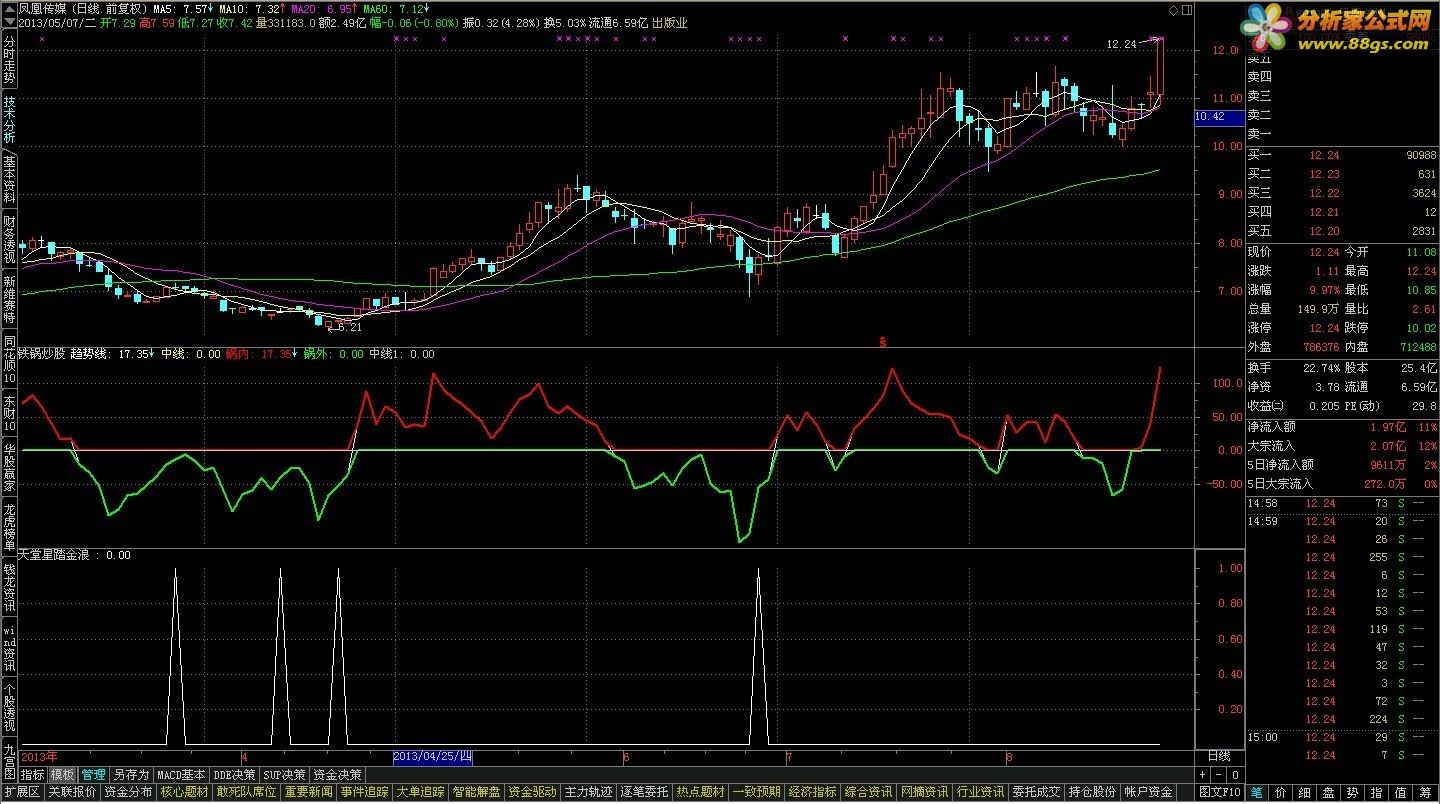
Task: Open 资金分布 tab
Action: coord(128,791)
